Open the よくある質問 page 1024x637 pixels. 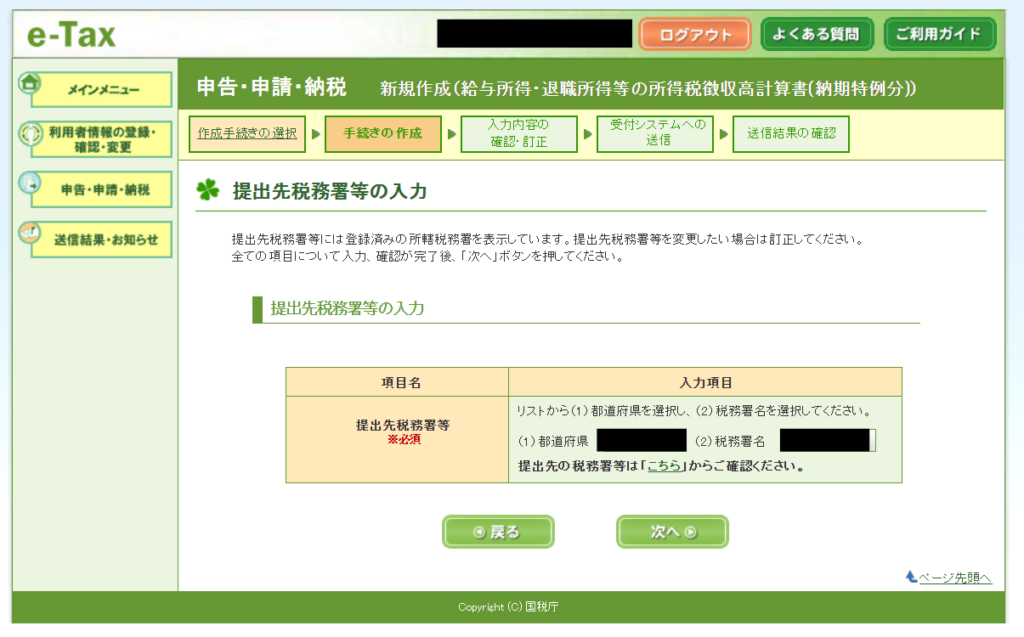coord(816,34)
